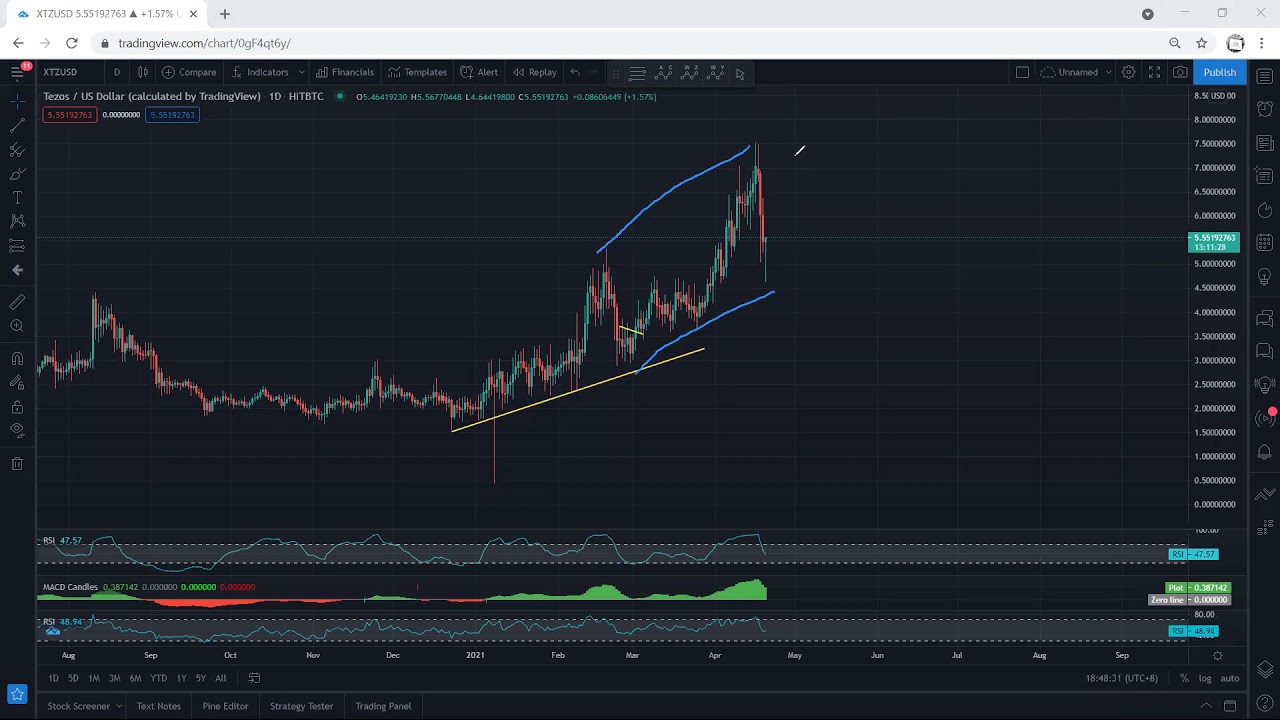Open indicator Templates
This screenshot has width=1280, height=720.
tap(417, 72)
